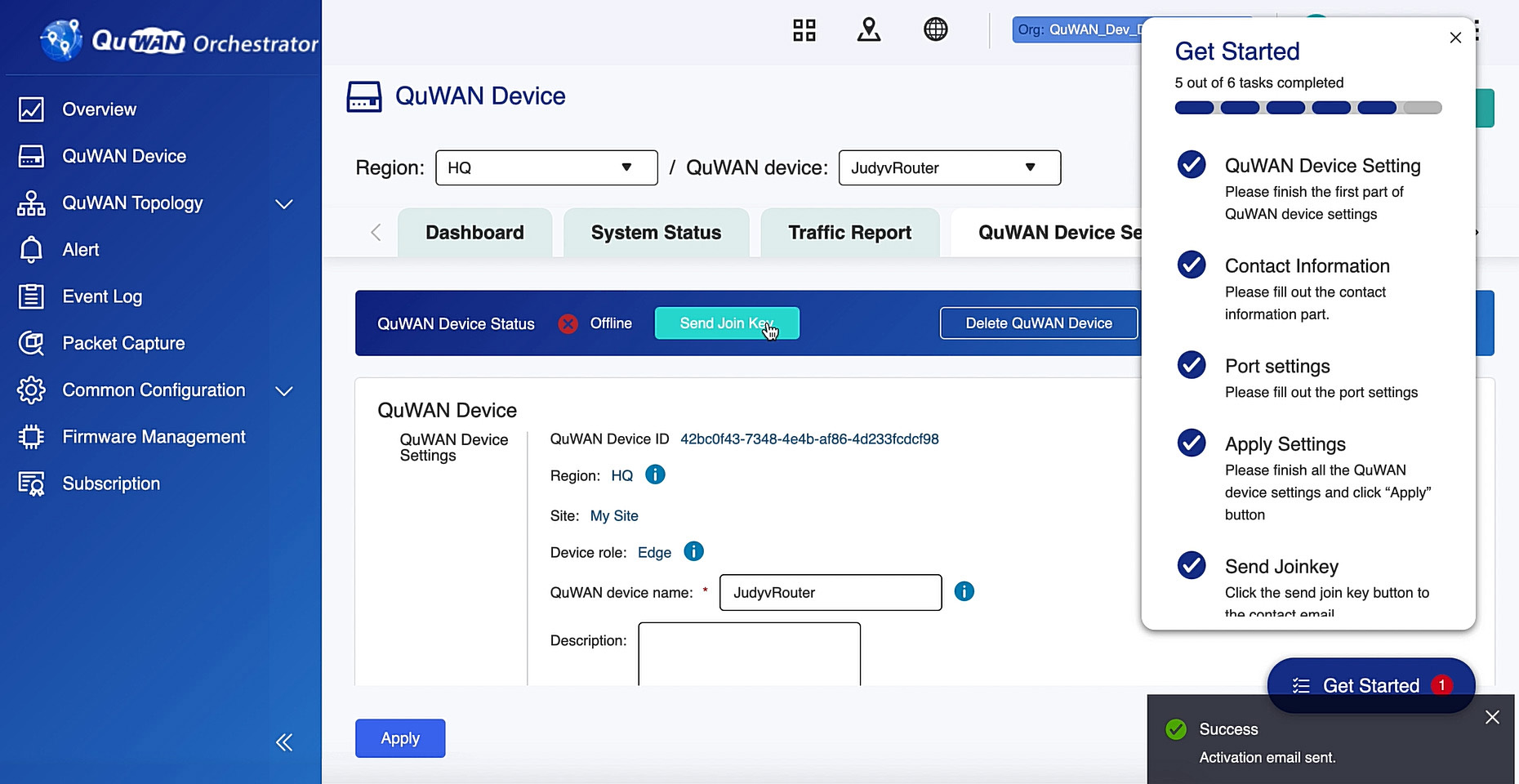Toggle the Port settings task checkmark
The image size is (1519, 784).
point(1192,365)
